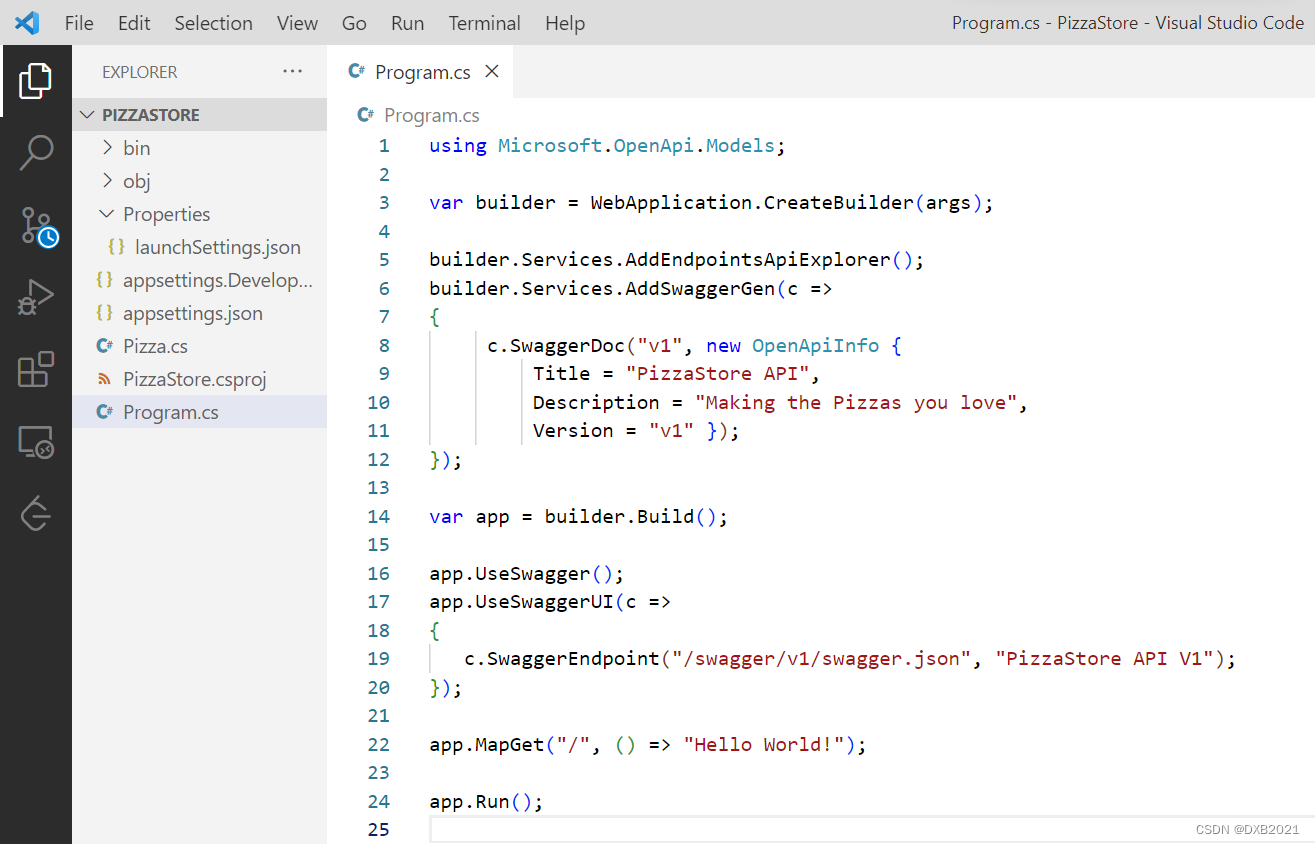Select Program.cs in explorer tree
The width and height of the screenshot is (1315, 844).
200,412
